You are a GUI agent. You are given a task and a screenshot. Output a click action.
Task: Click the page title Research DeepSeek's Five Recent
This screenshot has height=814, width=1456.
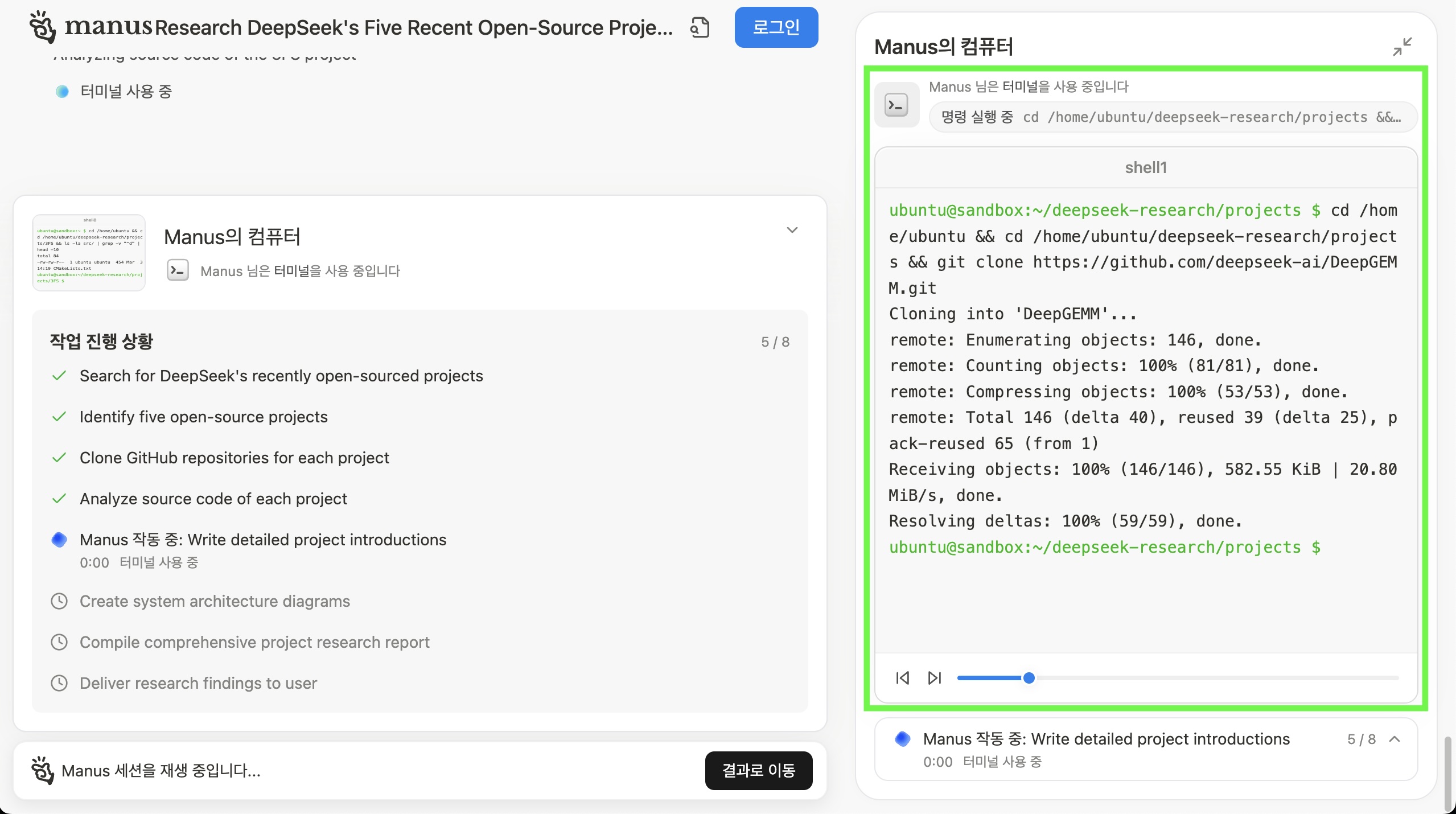click(414, 27)
